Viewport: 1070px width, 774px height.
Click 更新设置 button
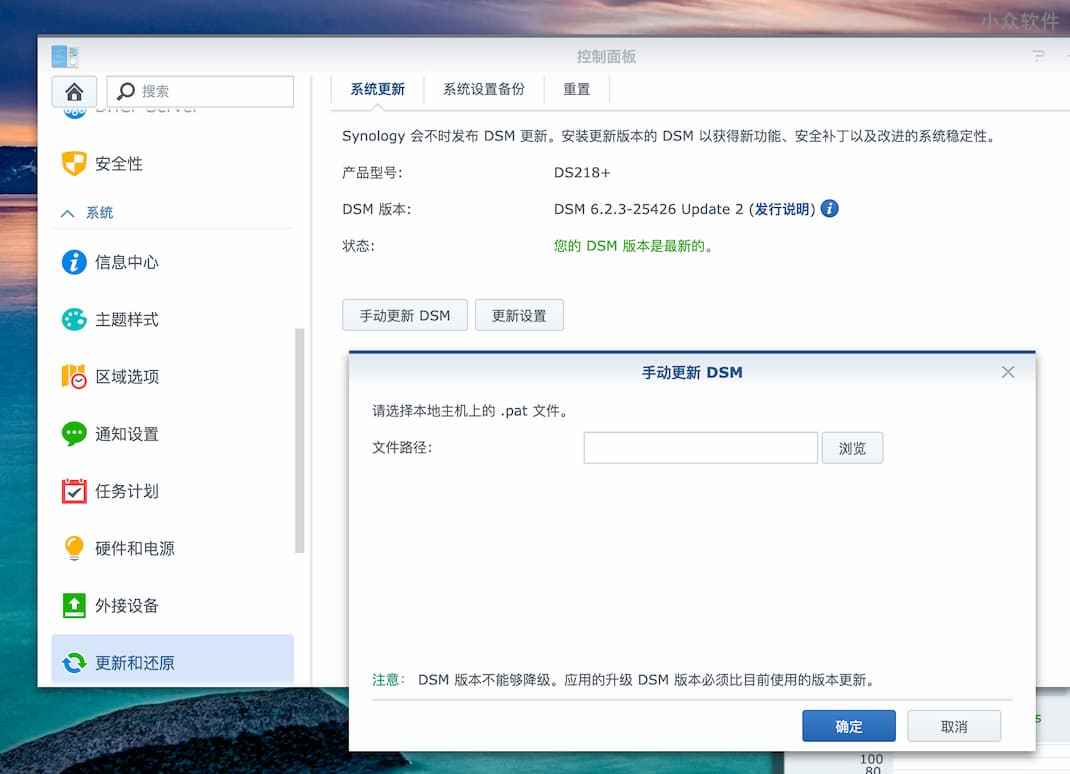point(519,315)
